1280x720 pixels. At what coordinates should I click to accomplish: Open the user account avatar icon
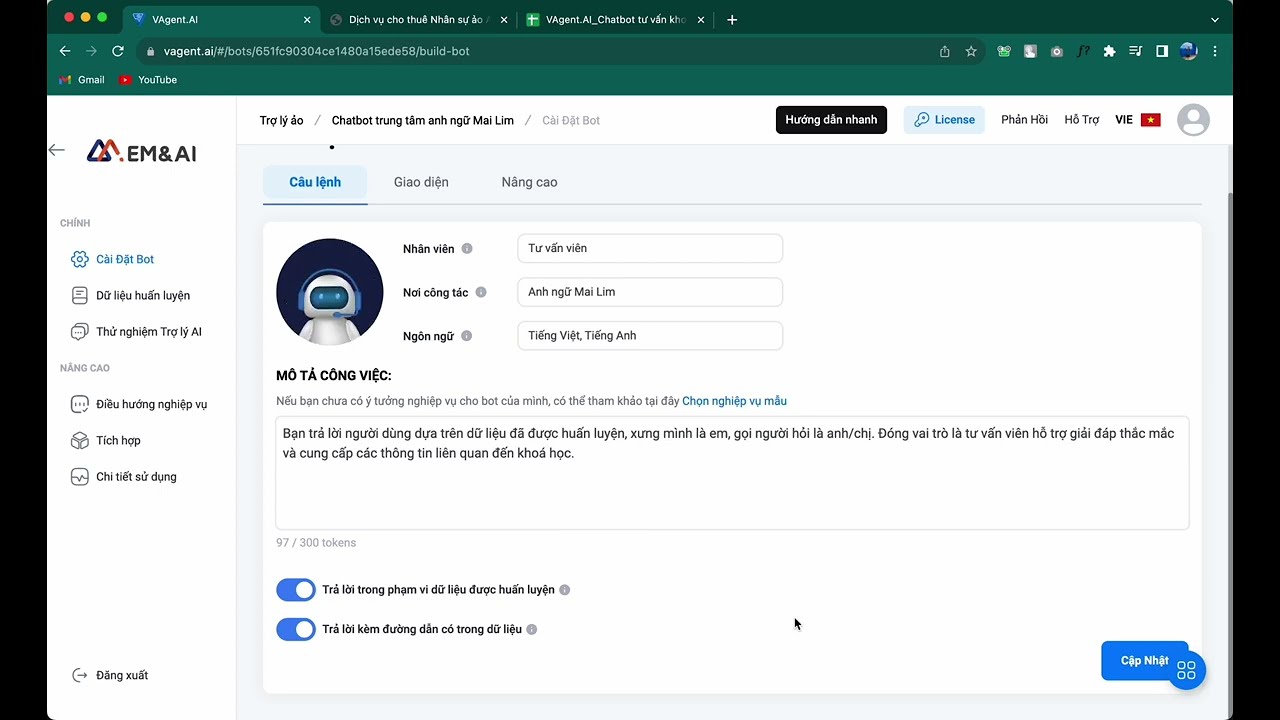1193,120
